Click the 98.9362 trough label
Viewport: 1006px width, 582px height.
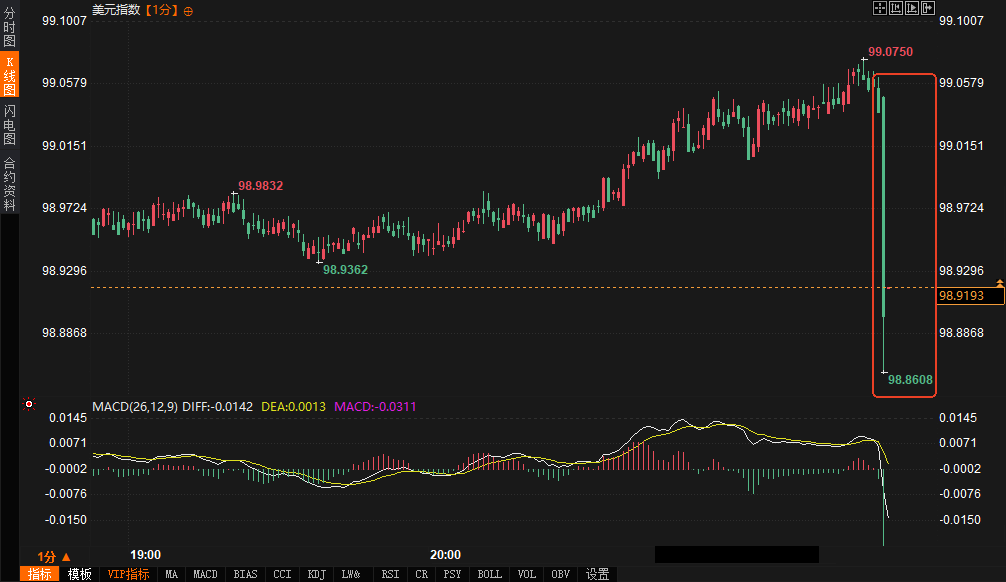[345, 270]
